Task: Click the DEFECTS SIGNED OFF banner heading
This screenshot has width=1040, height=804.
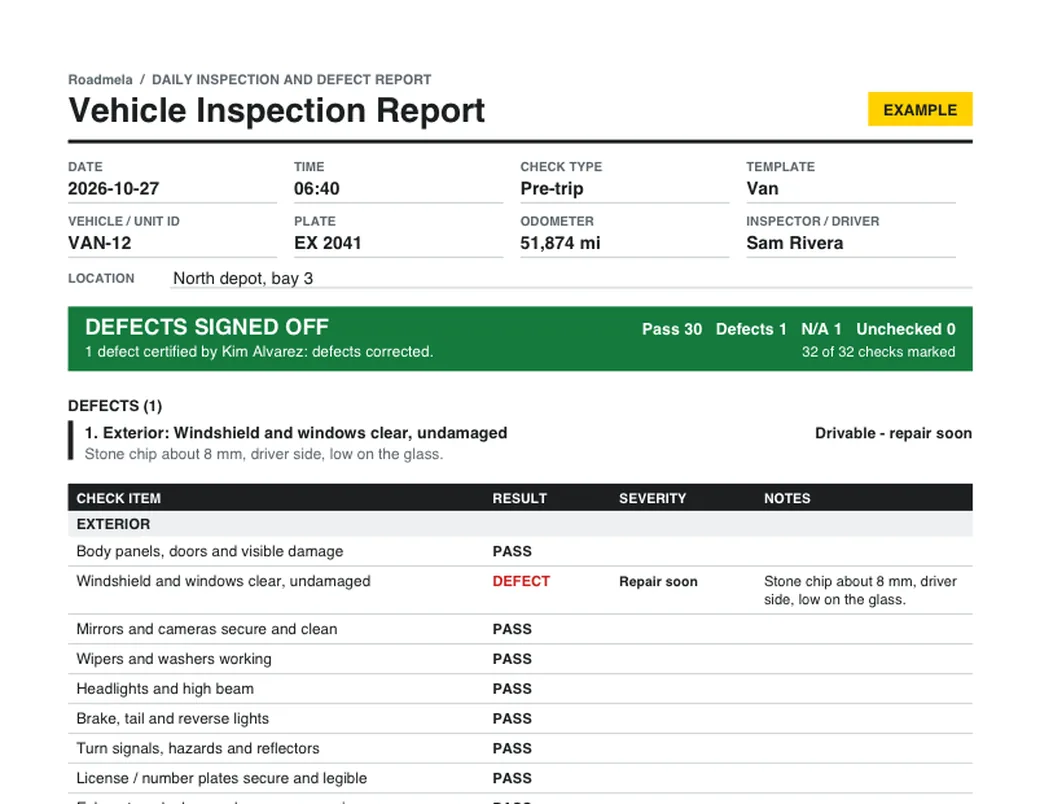Action: pos(207,327)
